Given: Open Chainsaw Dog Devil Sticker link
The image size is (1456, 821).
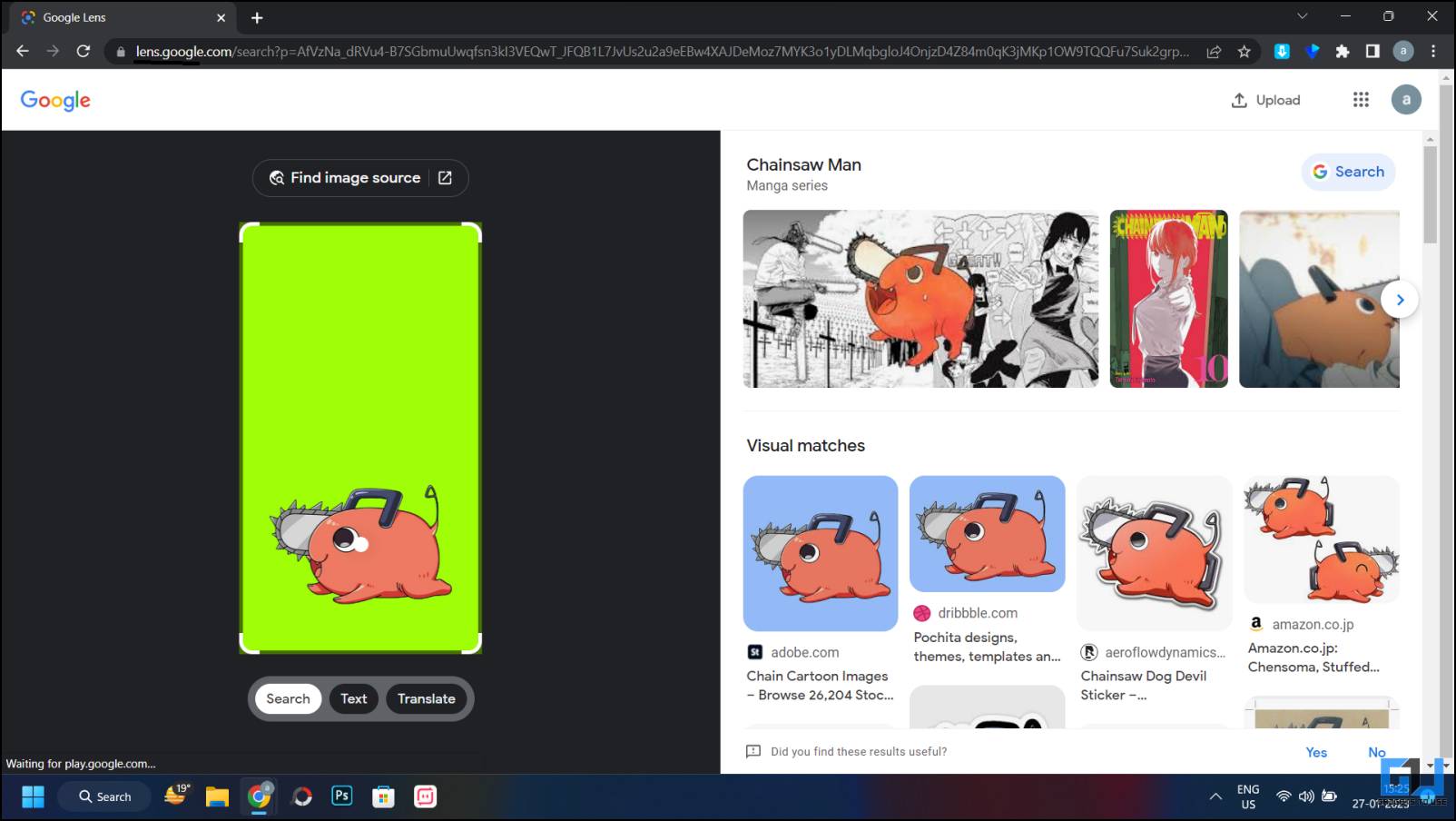Looking at the screenshot, I should (1143, 686).
